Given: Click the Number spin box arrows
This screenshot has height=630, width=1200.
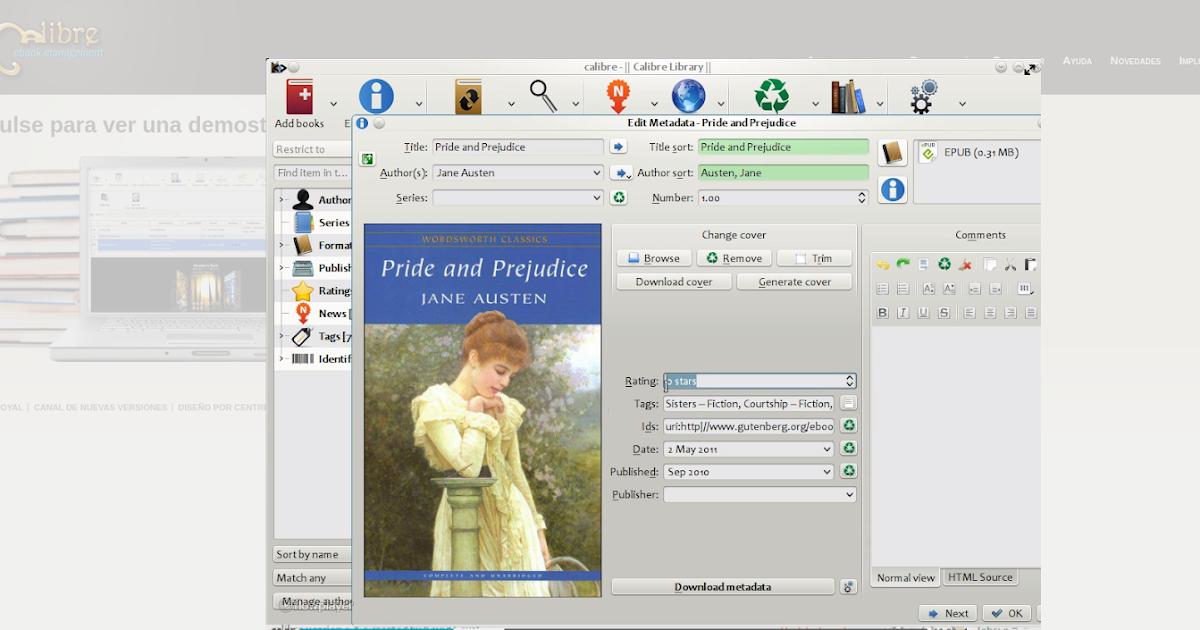Looking at the screenshot, I should coord(862,198).
